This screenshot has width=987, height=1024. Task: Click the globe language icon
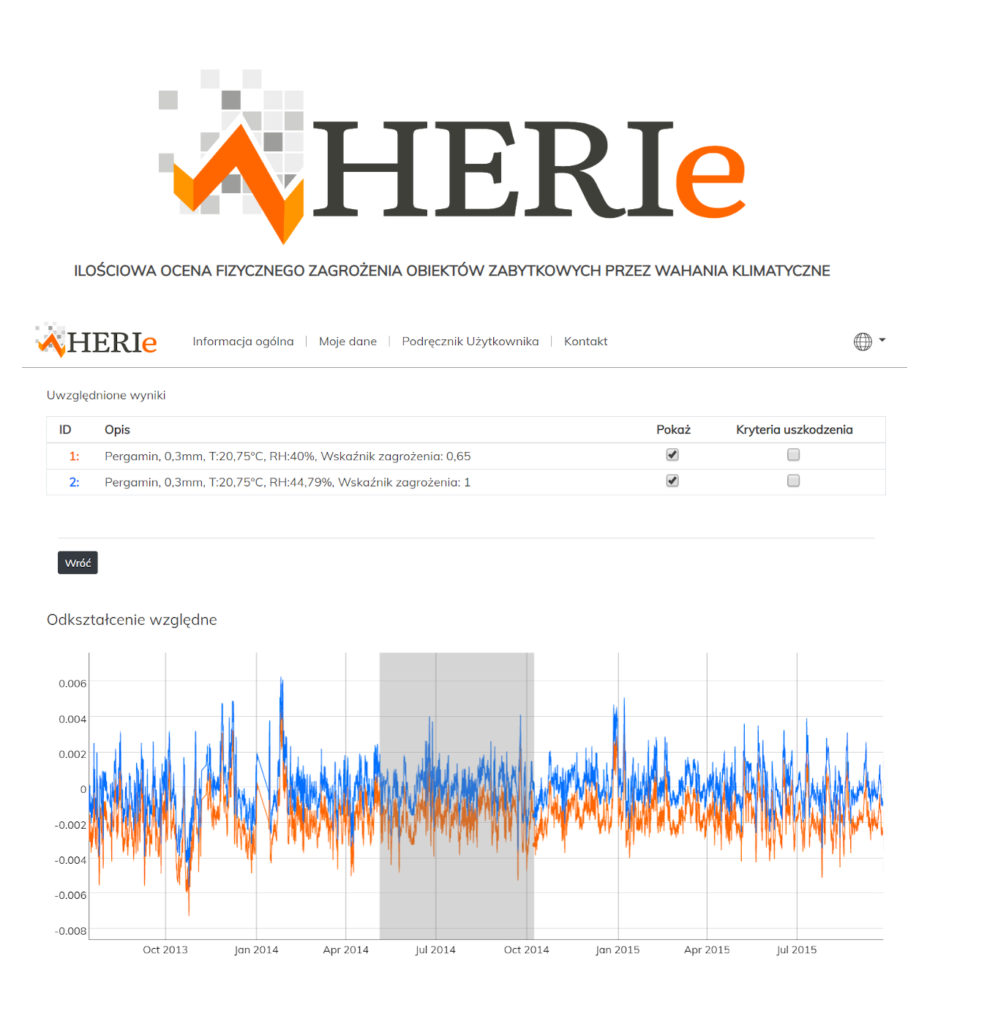coord(862,341)
